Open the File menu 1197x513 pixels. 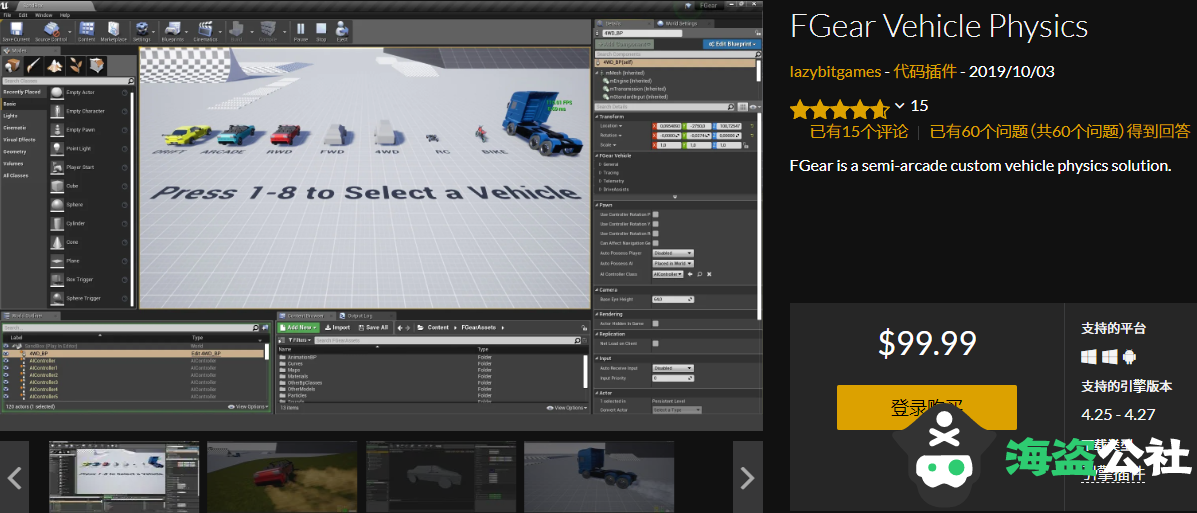7,15
